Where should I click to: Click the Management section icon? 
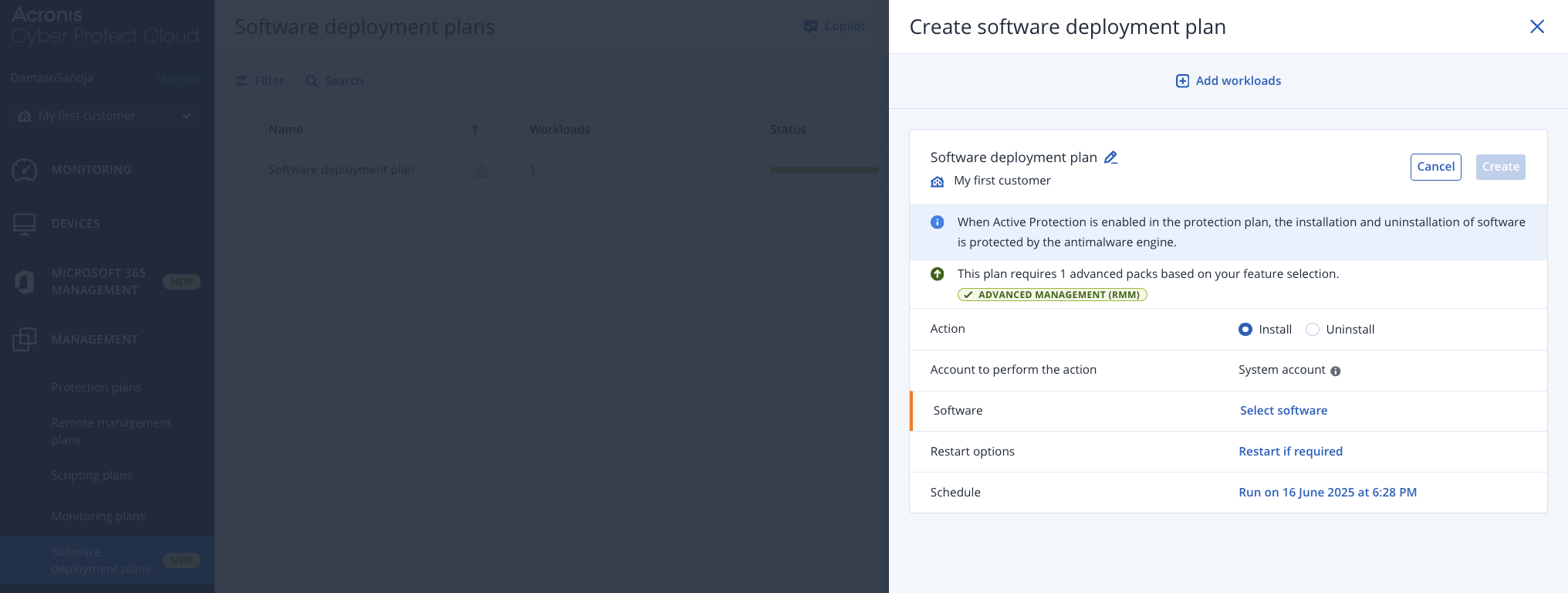[25, 340]
